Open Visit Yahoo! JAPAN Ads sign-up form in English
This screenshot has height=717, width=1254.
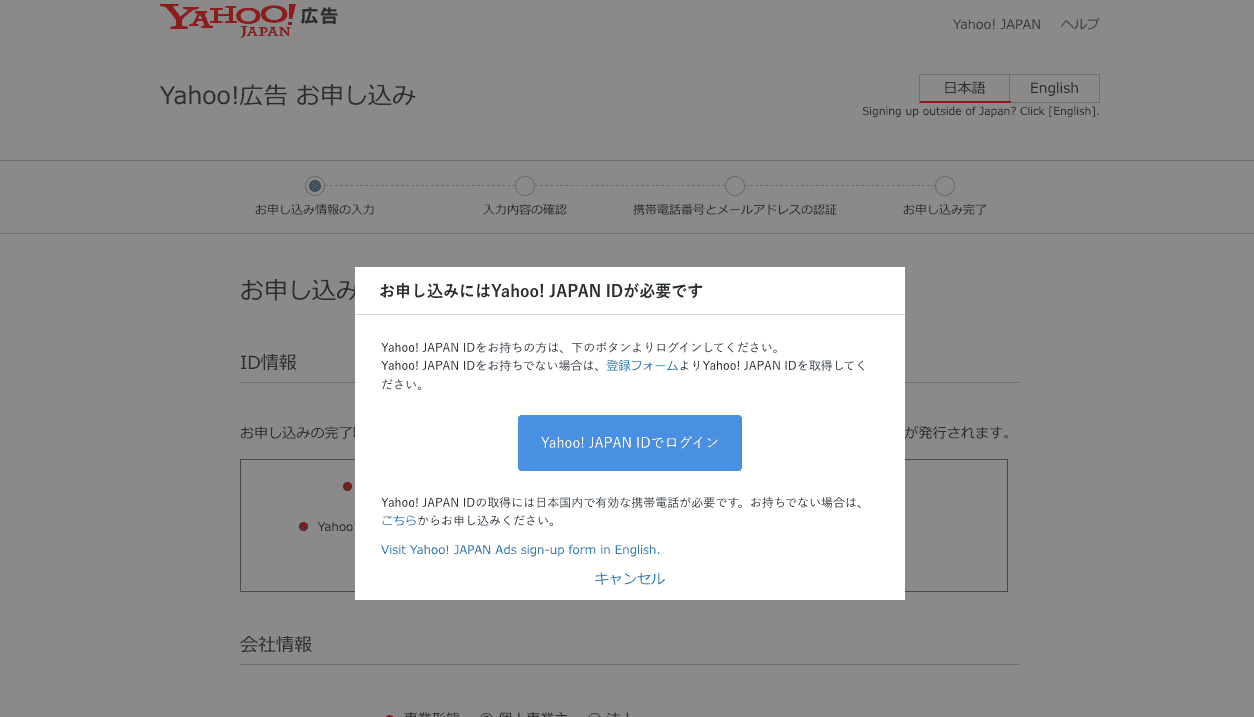[x=520, y=550]
